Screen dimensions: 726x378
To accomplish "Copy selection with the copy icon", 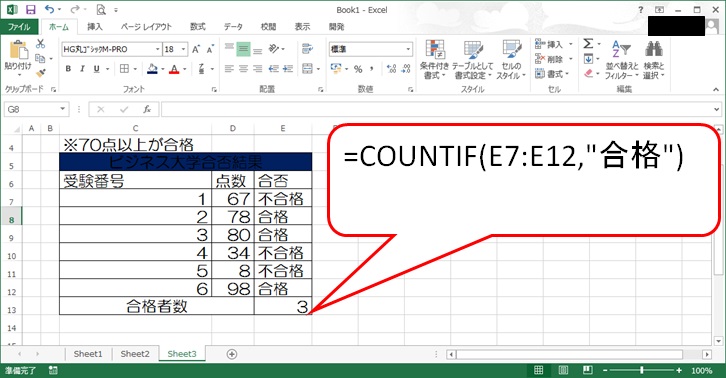I will point(41,58).
